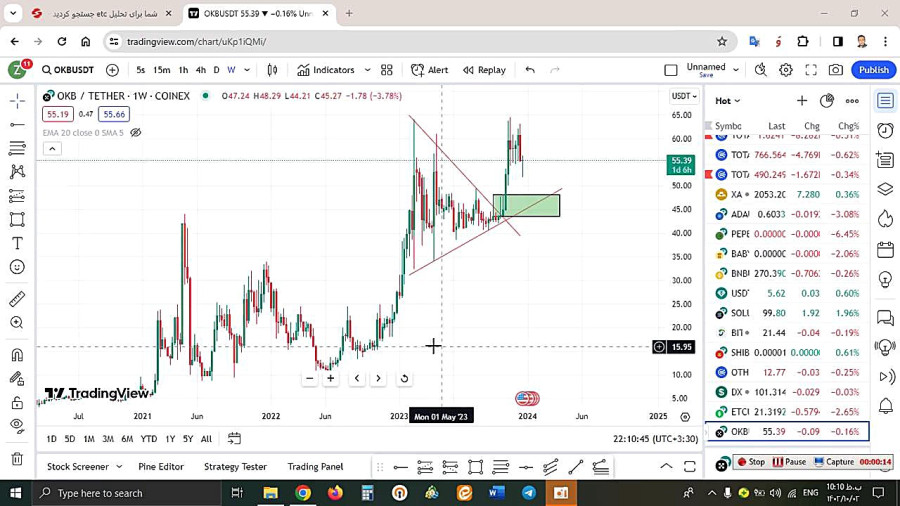The image size is (900, 506).
Task: Open the Trading Panel tab
Action: [315, 467]
